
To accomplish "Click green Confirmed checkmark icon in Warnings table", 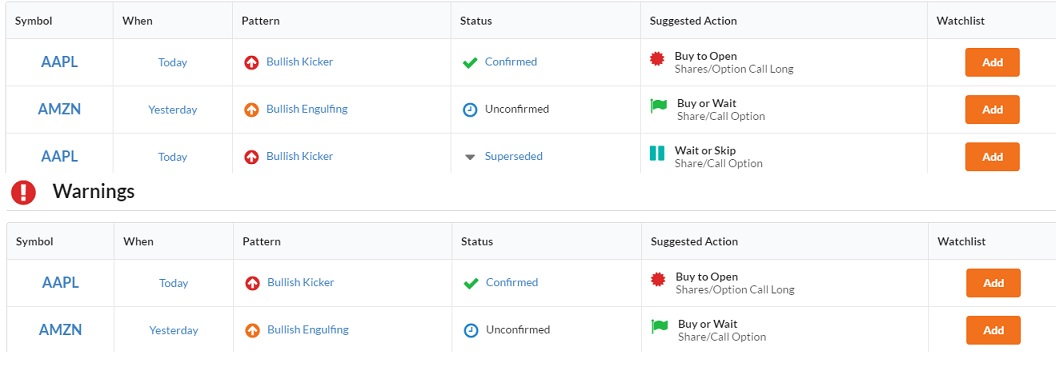I will [x=471, y=283].
